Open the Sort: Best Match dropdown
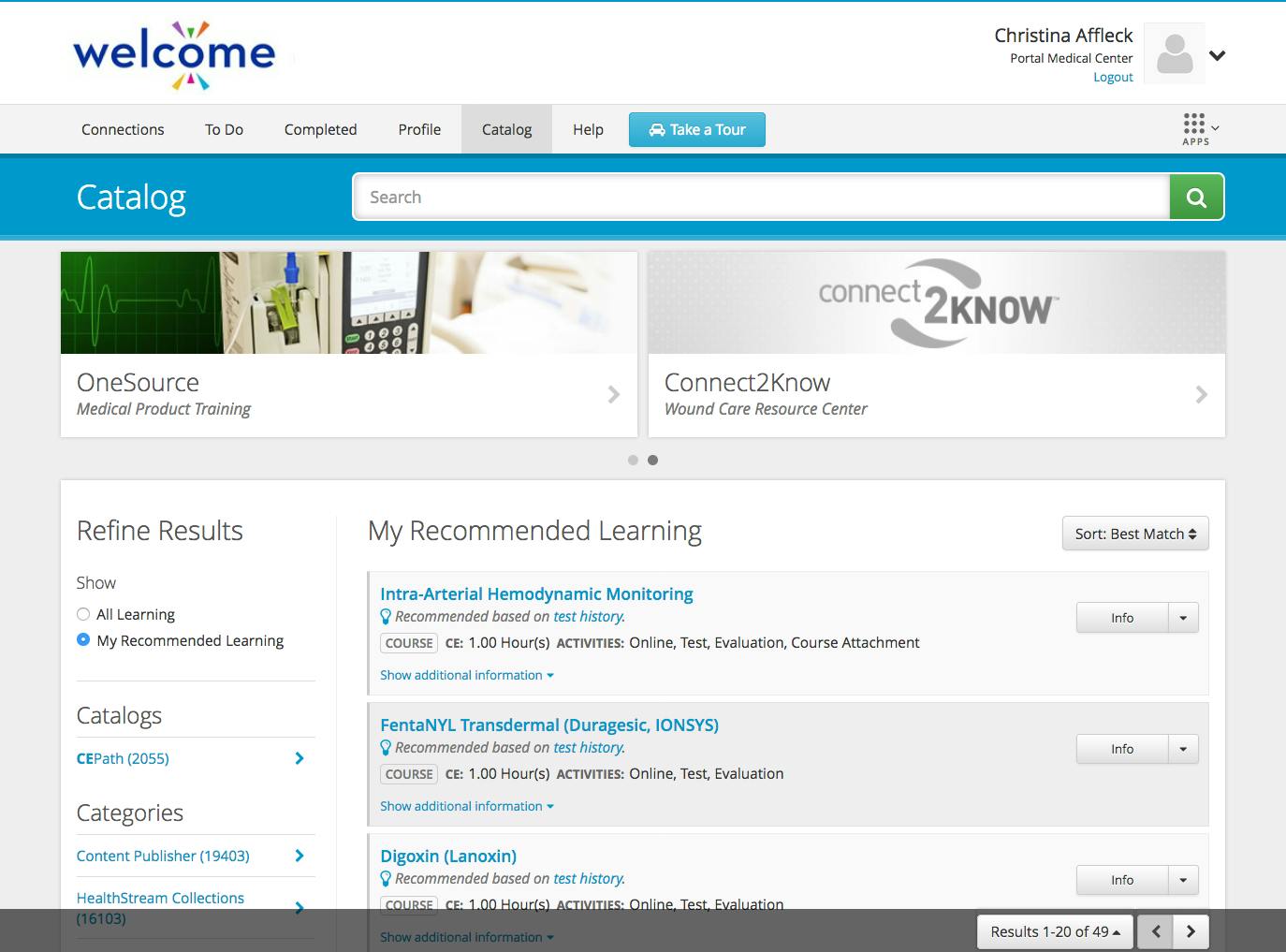 (x=1134, y=533)
